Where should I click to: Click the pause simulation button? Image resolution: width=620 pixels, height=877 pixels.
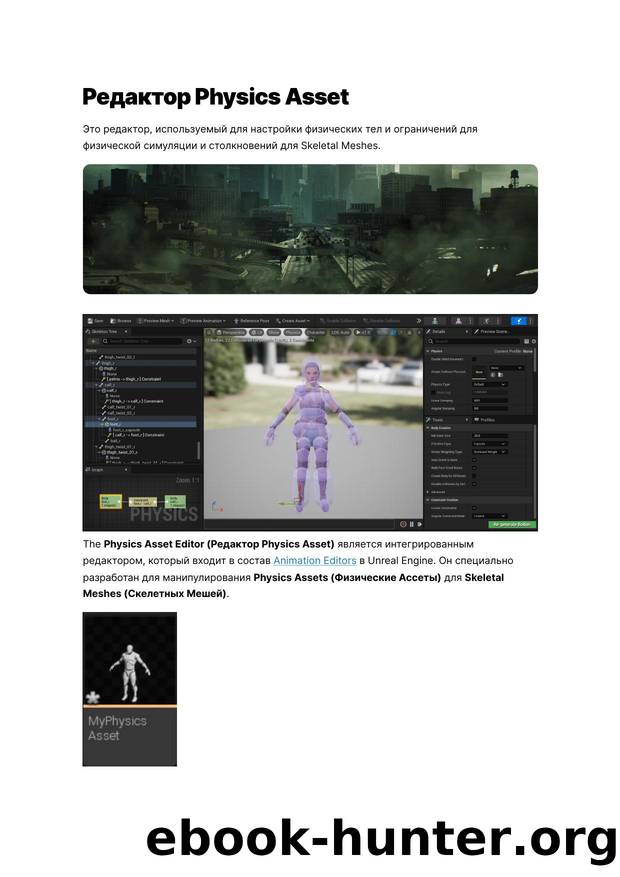tap(411, 524)
